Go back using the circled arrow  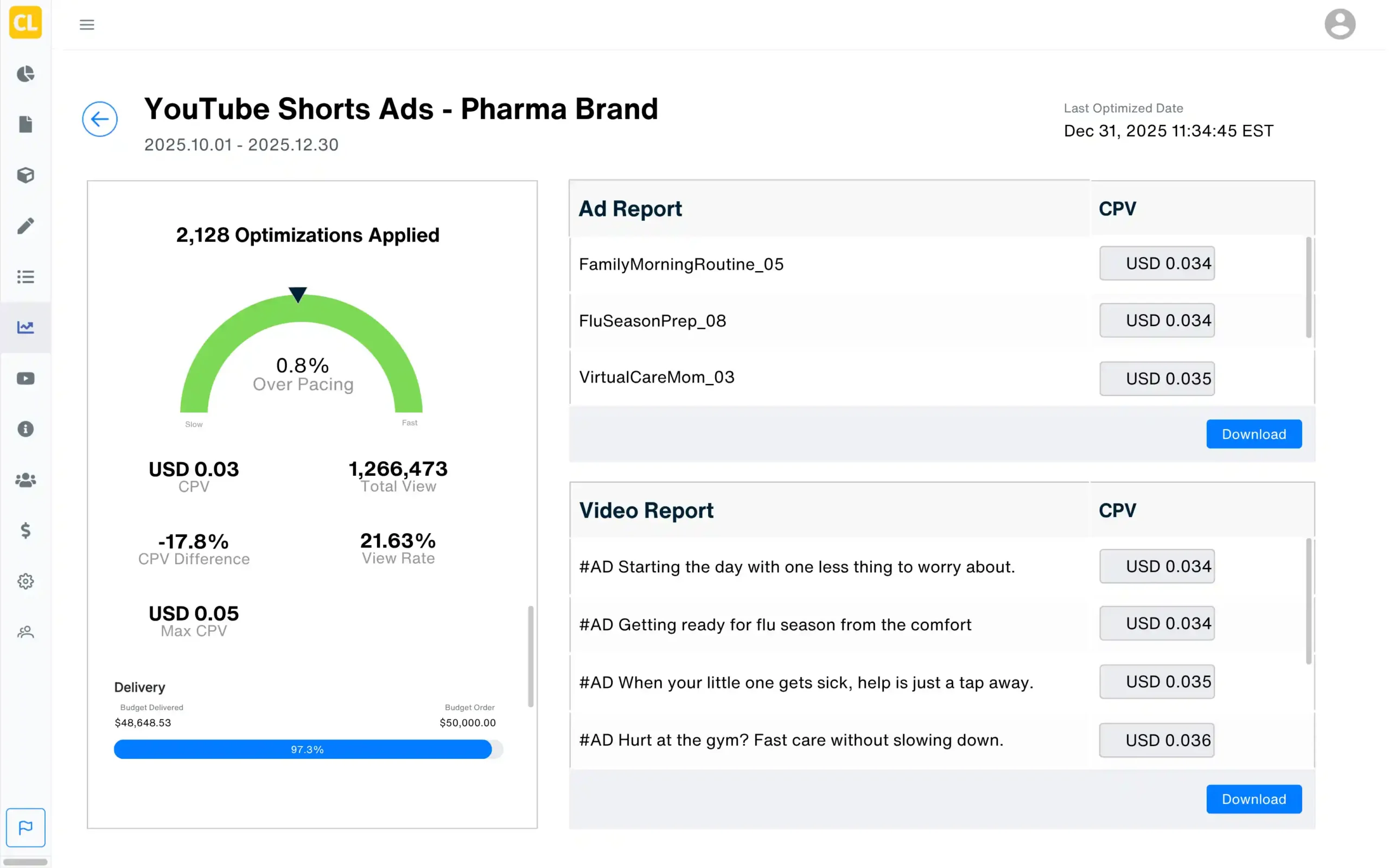click(100, 119)
